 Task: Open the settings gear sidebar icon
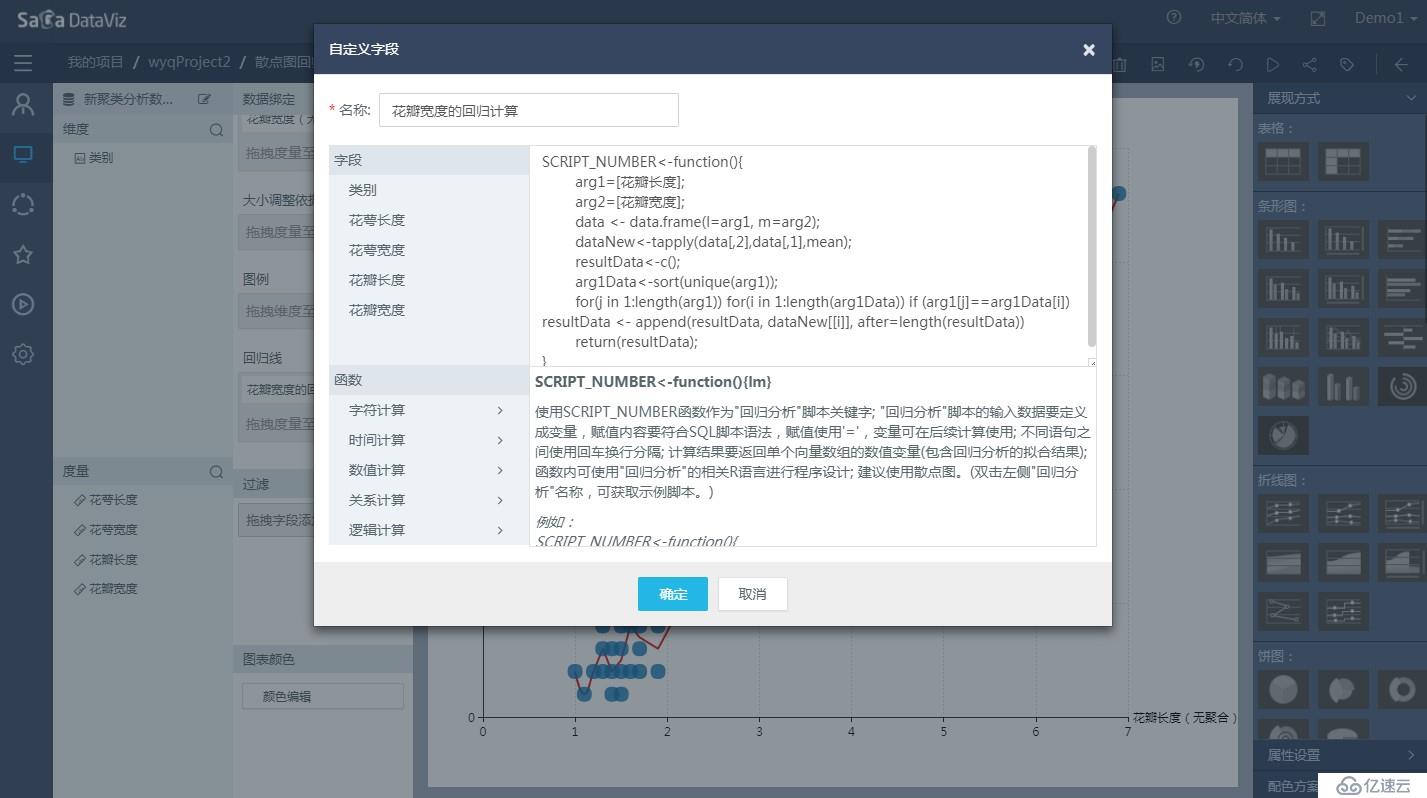[23, 354]
